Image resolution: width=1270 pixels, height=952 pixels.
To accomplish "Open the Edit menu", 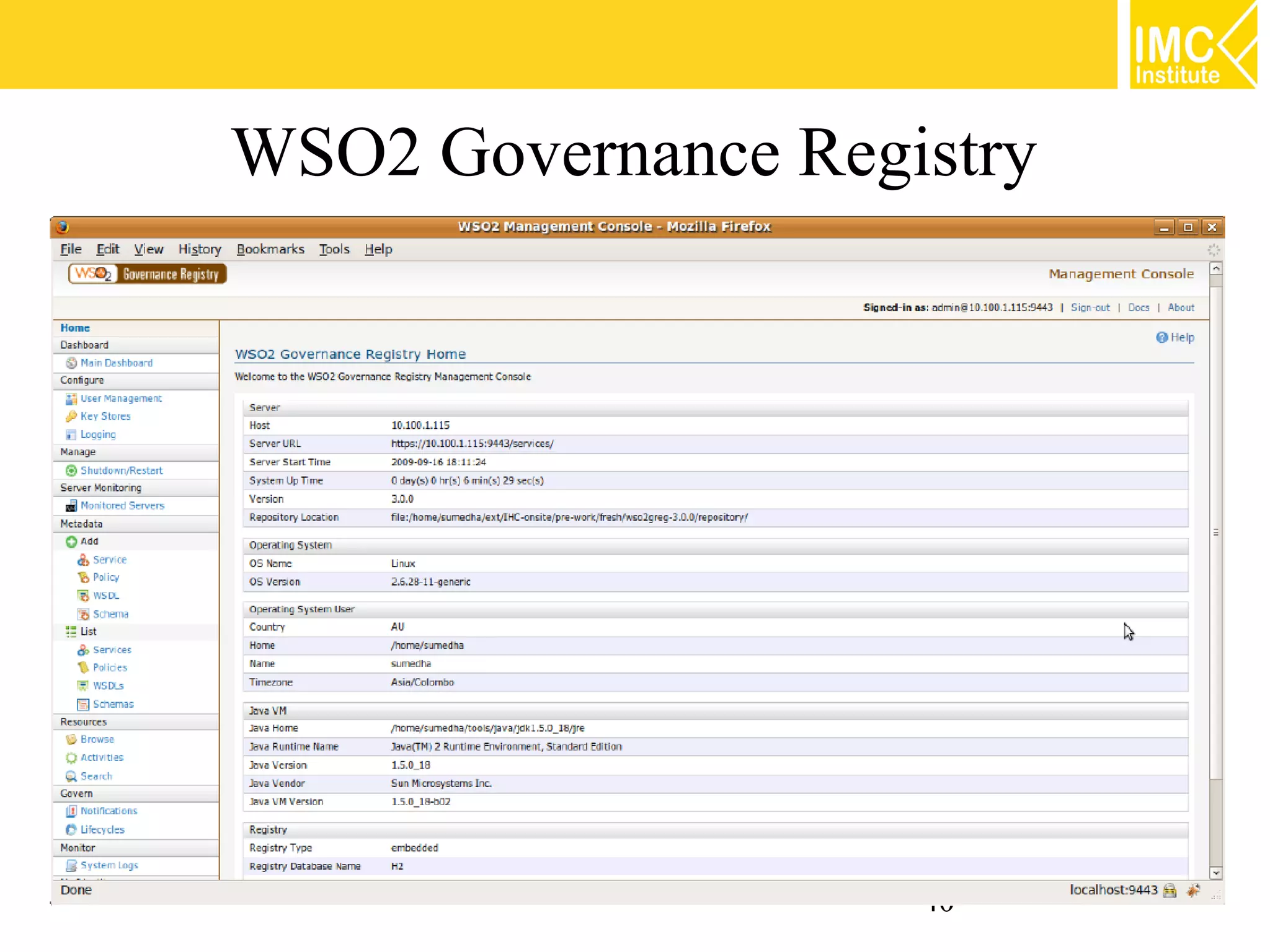I will click(108, 249).
